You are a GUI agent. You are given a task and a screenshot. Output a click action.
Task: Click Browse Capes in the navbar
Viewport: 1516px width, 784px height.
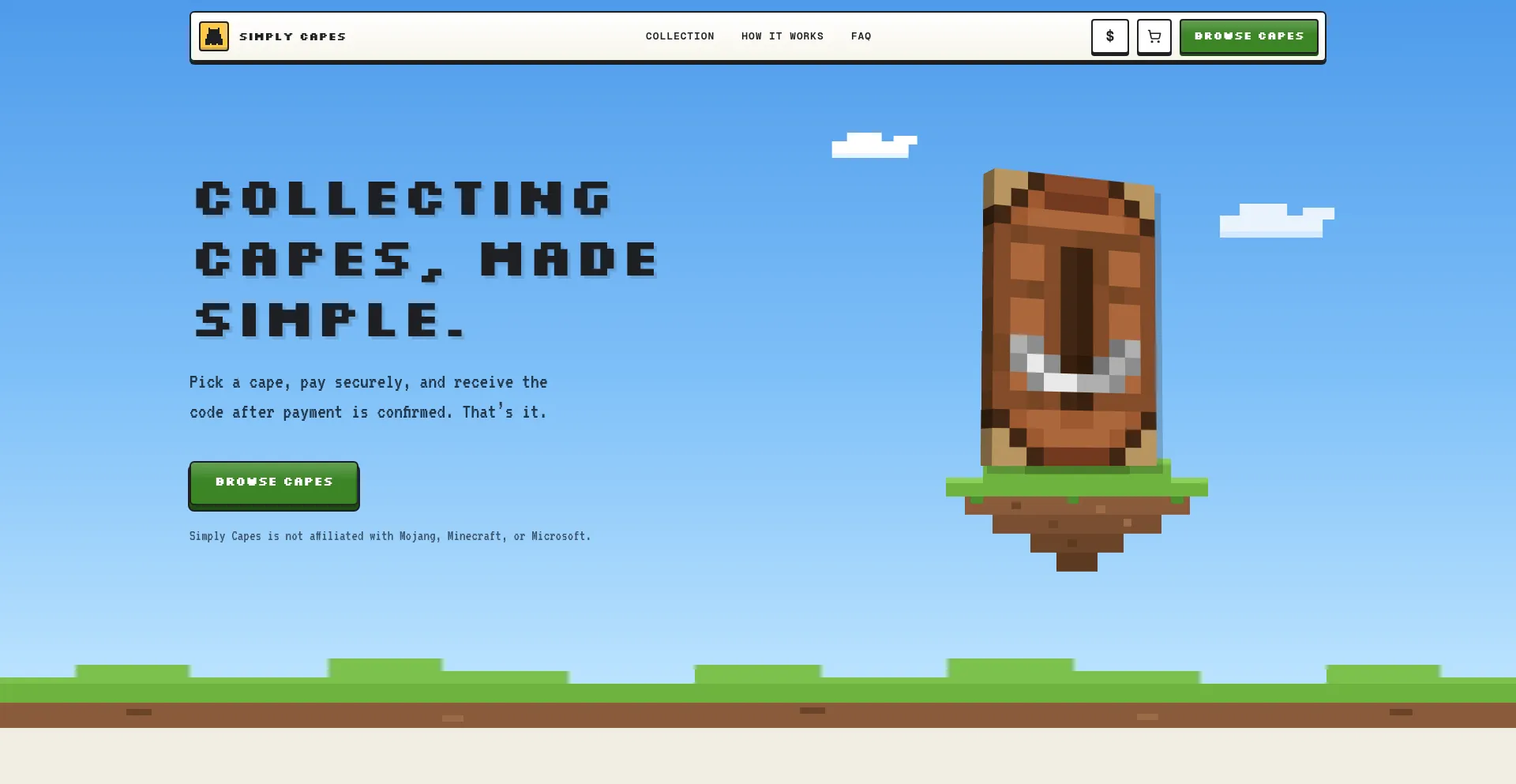pos(1249,36)
